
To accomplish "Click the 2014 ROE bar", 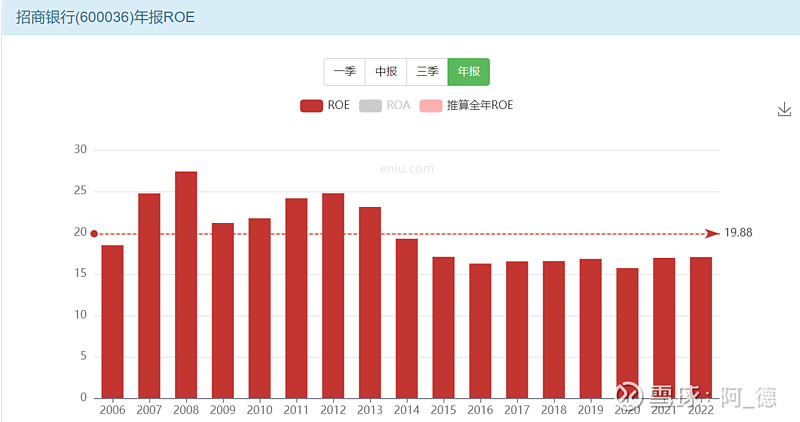I will pyautogui.click(x=407, y=318).
